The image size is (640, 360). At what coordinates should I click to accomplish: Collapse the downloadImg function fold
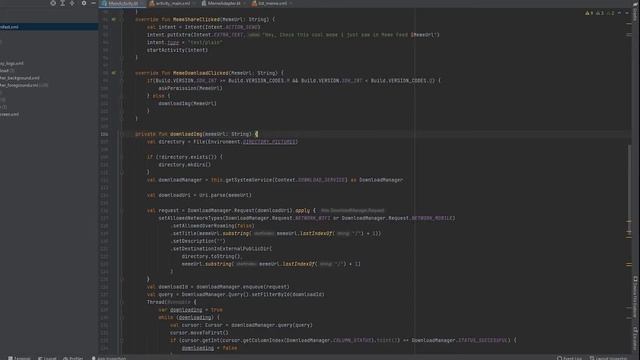pos(122,134)
